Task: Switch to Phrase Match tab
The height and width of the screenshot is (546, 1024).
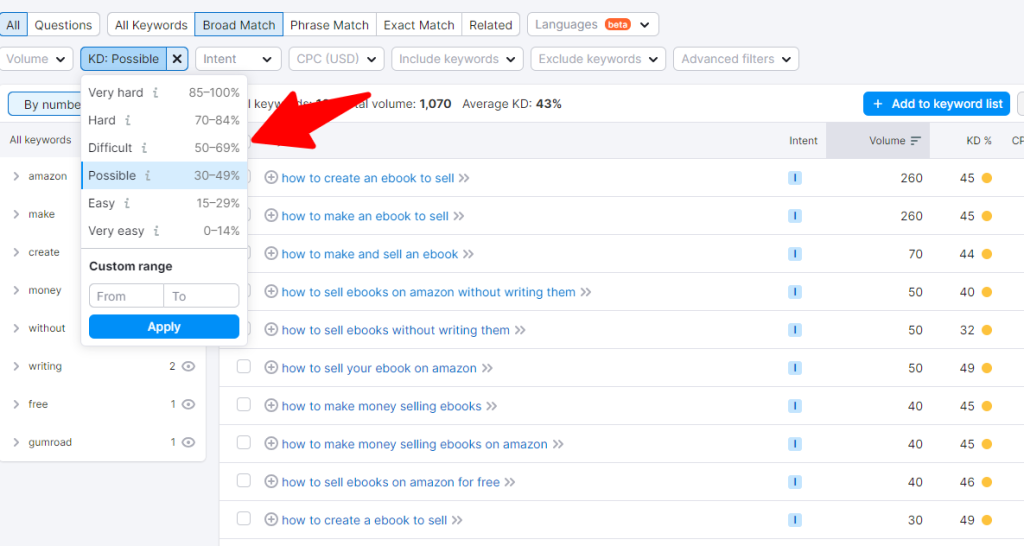Action: tap(329, 25)
